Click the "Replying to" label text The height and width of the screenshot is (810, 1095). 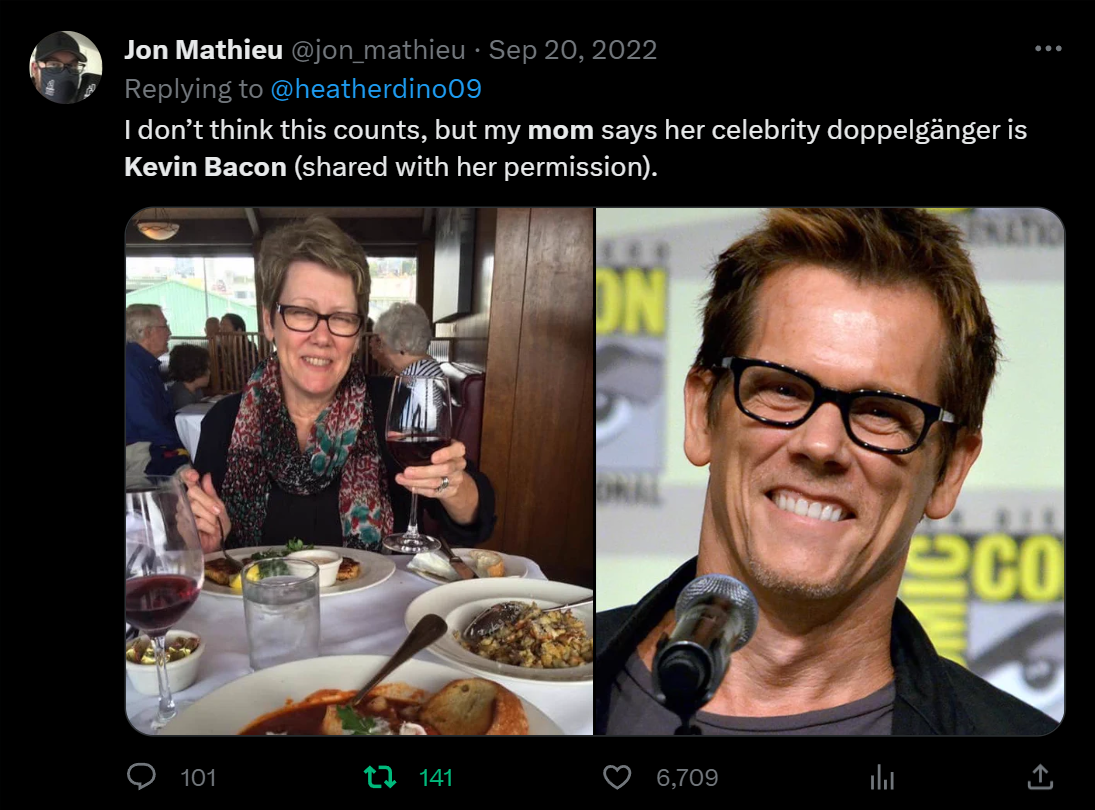click(x=193, y=89)
